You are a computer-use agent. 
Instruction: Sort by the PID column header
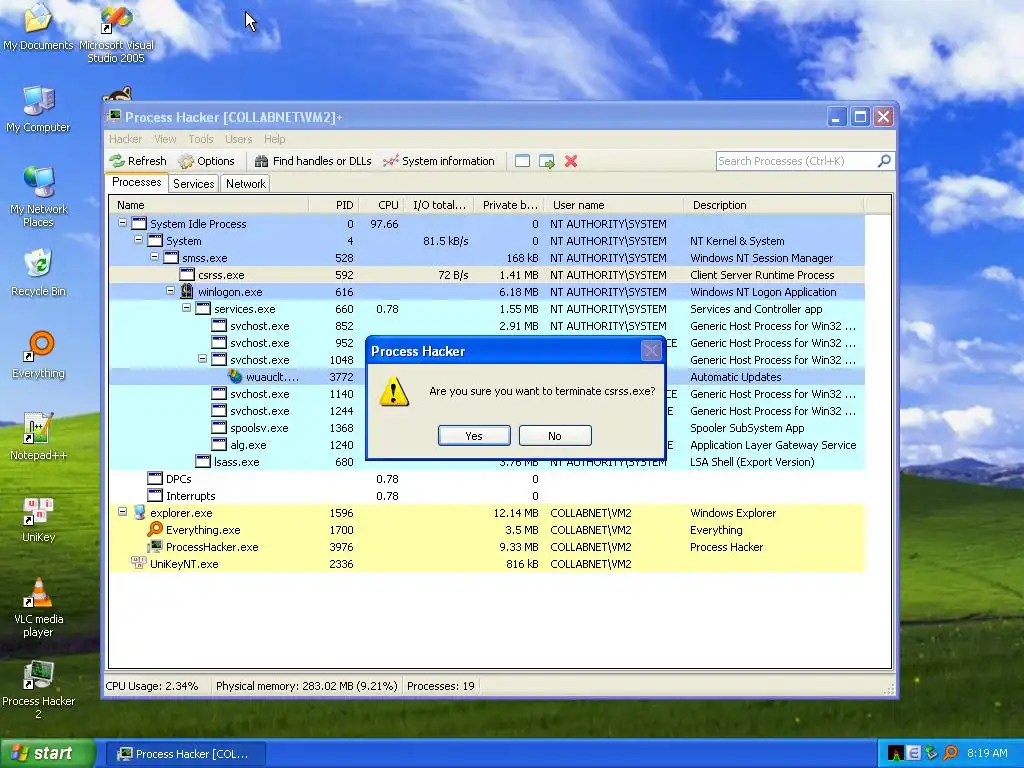(334, 205)
